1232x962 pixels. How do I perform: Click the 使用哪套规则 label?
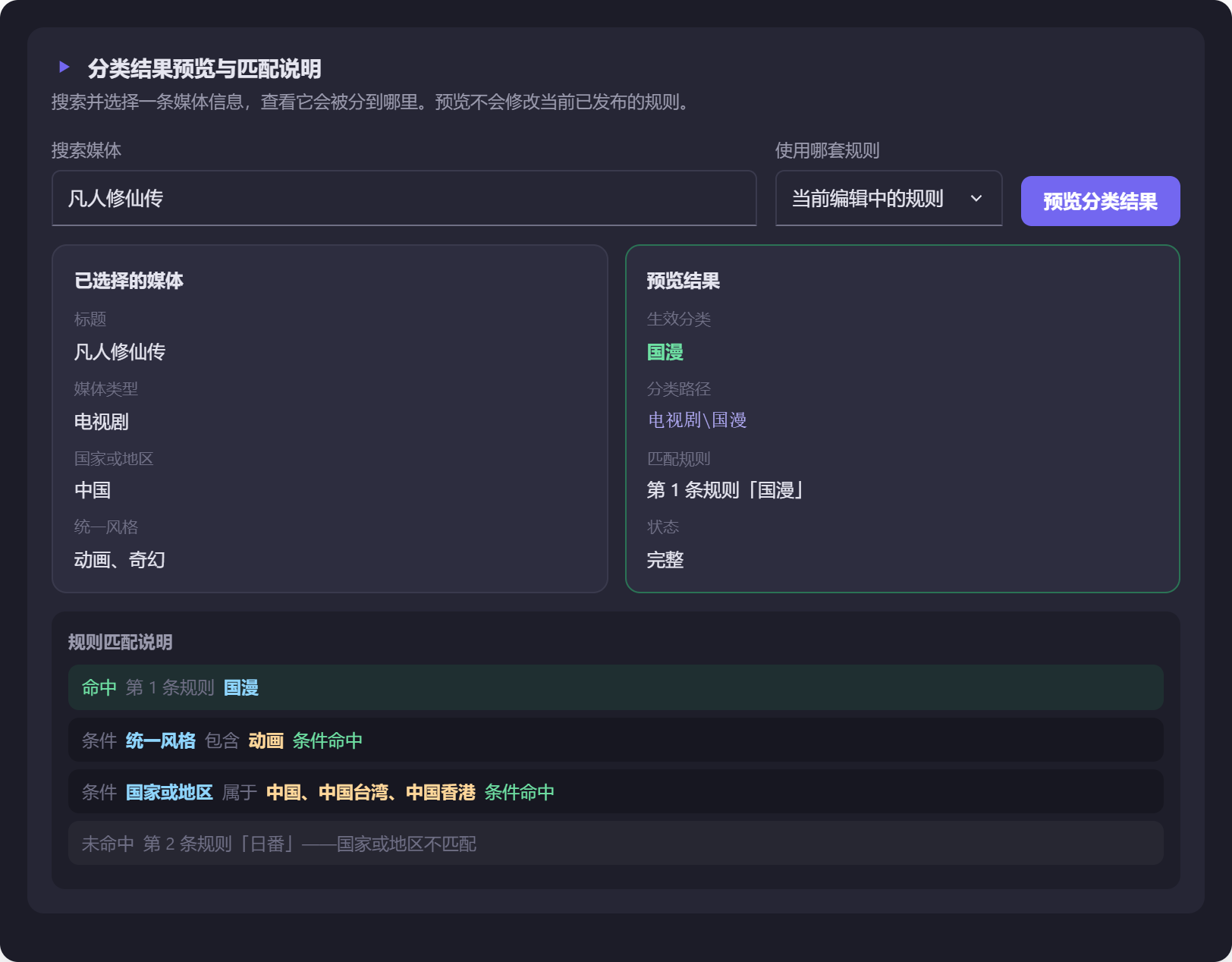pyautogui.click(x=828, y=150)
